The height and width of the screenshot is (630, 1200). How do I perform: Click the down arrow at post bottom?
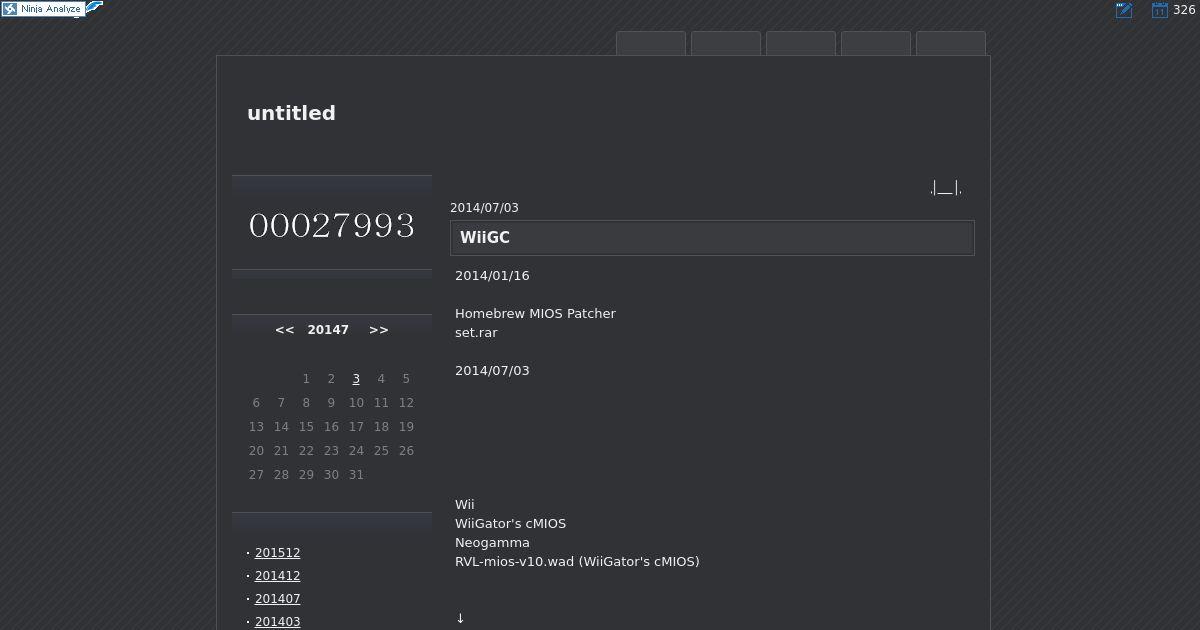(460, 619)
